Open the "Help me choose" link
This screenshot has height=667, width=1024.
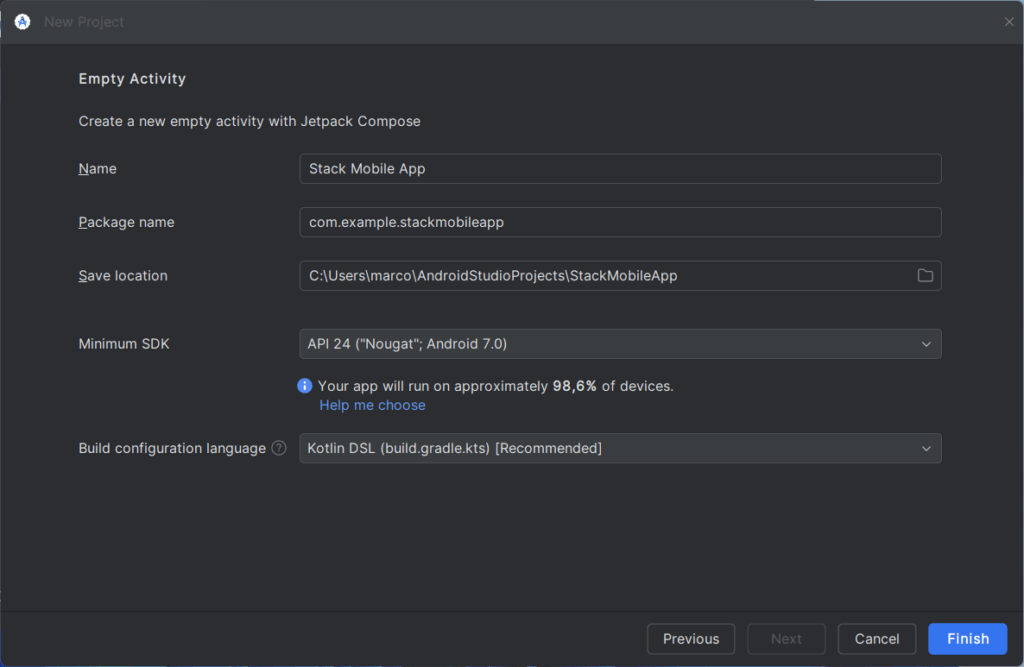(372, 405)
